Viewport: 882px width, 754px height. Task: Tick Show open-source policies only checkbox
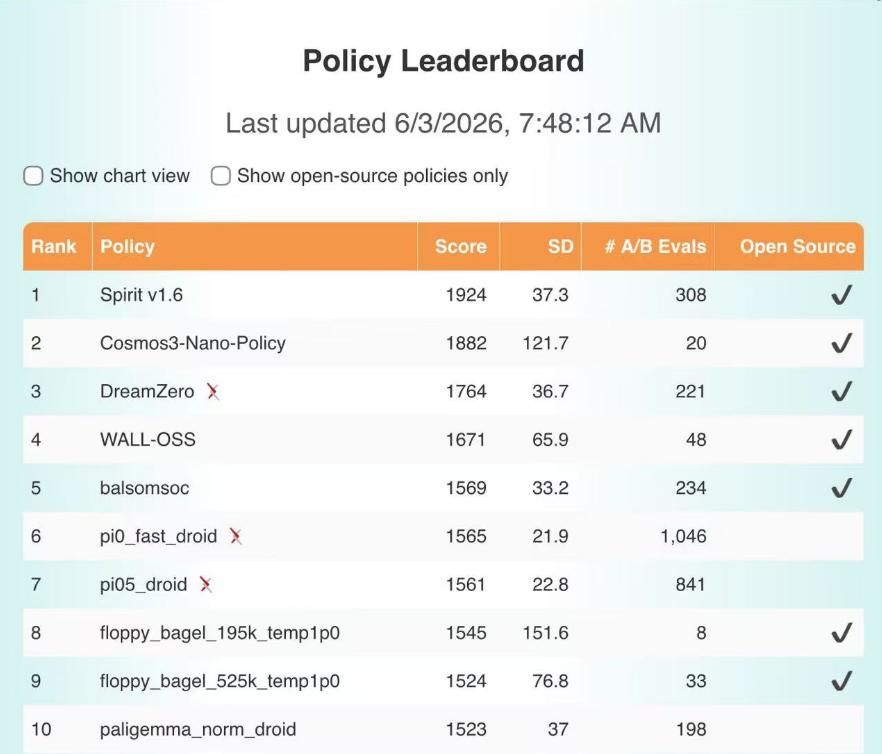tap(220, 176)
